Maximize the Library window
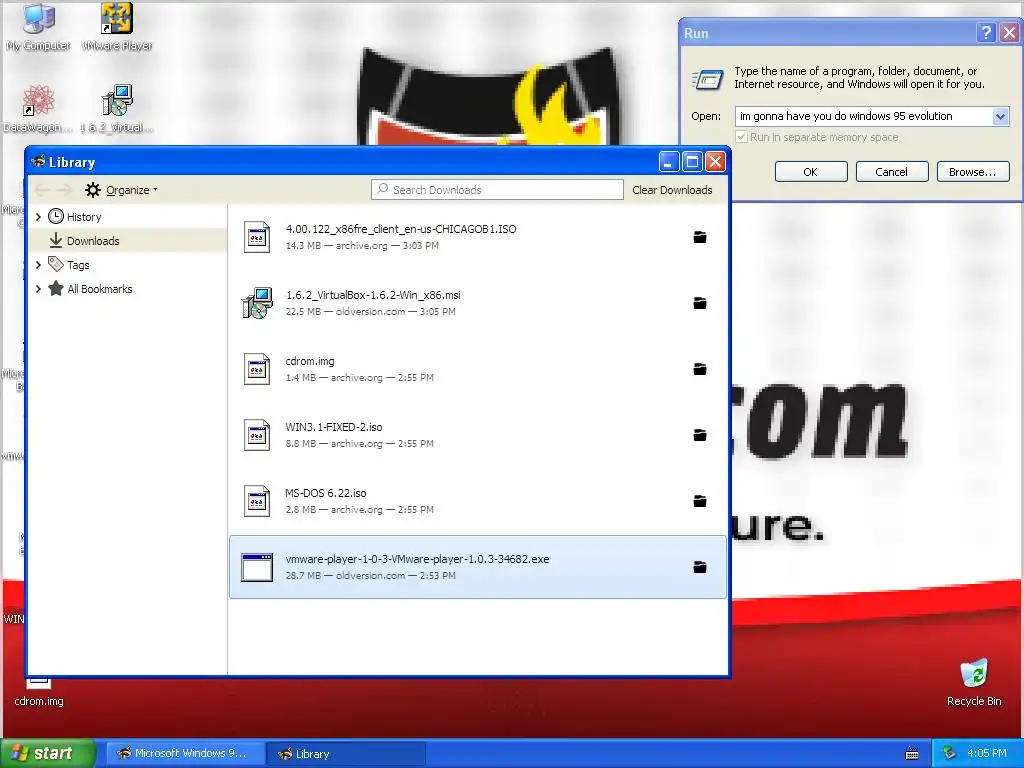Viewport: 1024px width, 768px height. pos(692,162)
